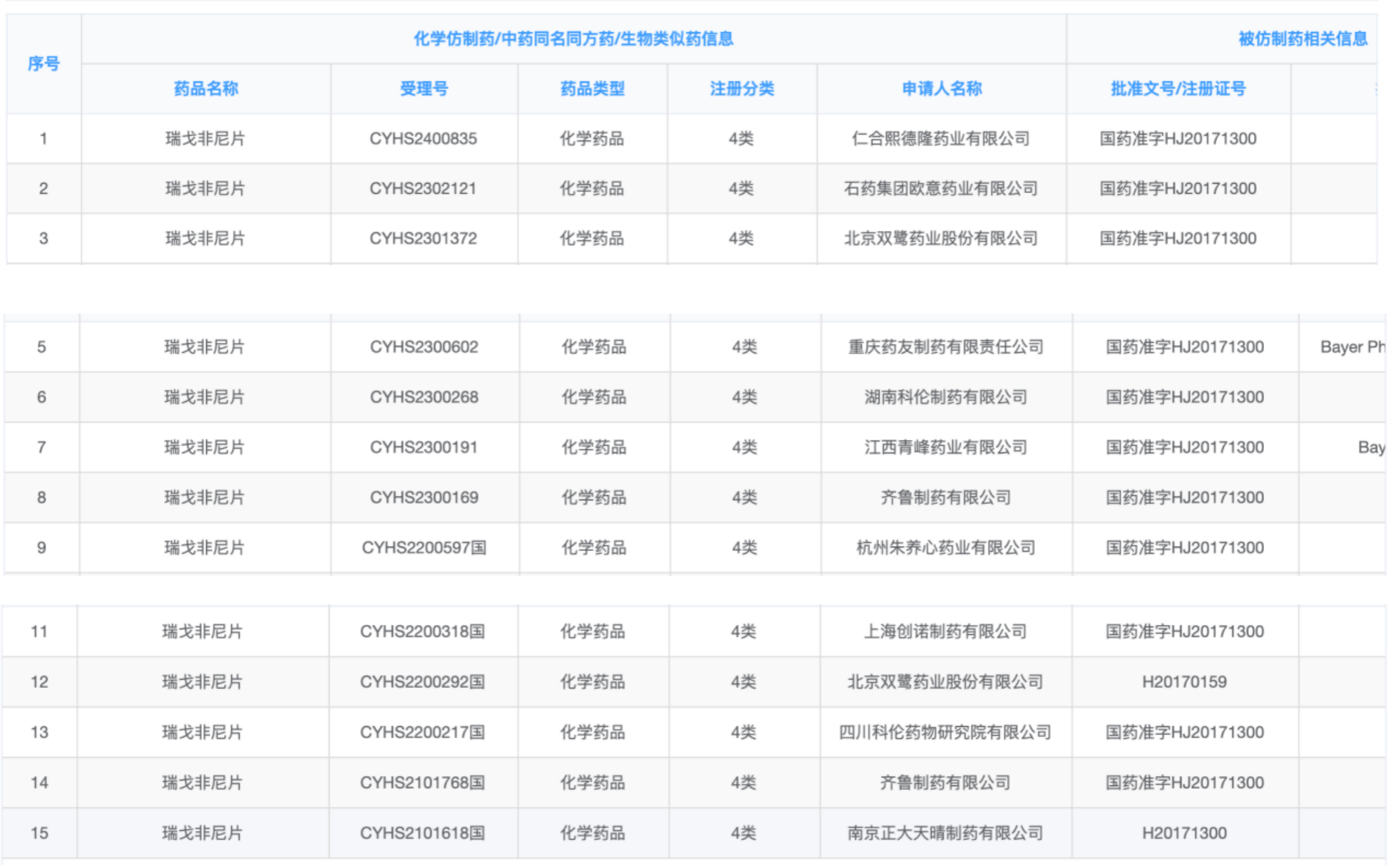Select acceptance number CYHS2300602
This screenshot has width=1393, height=868.
(x=424, y=347)
